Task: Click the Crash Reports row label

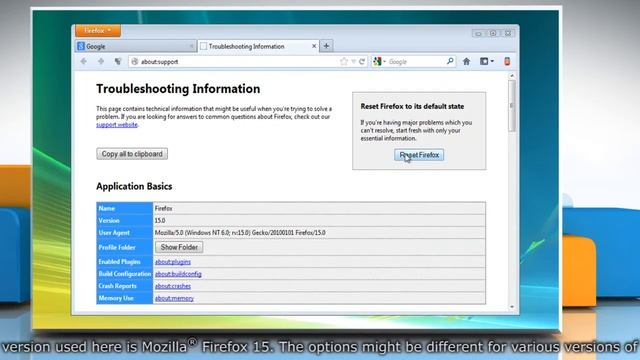Action: click(x=117, y=286)
